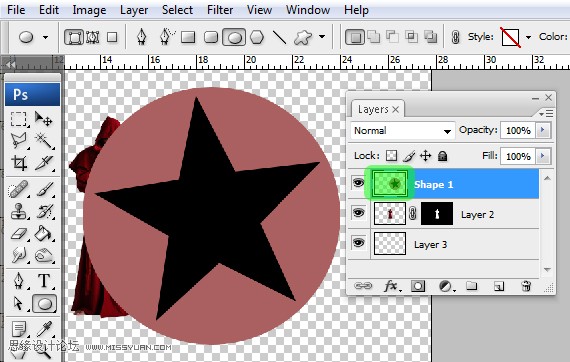The width and height of the screenshot is (570, 362).
Task: Delete layer using the trash icon
Action: pos(526,286)
